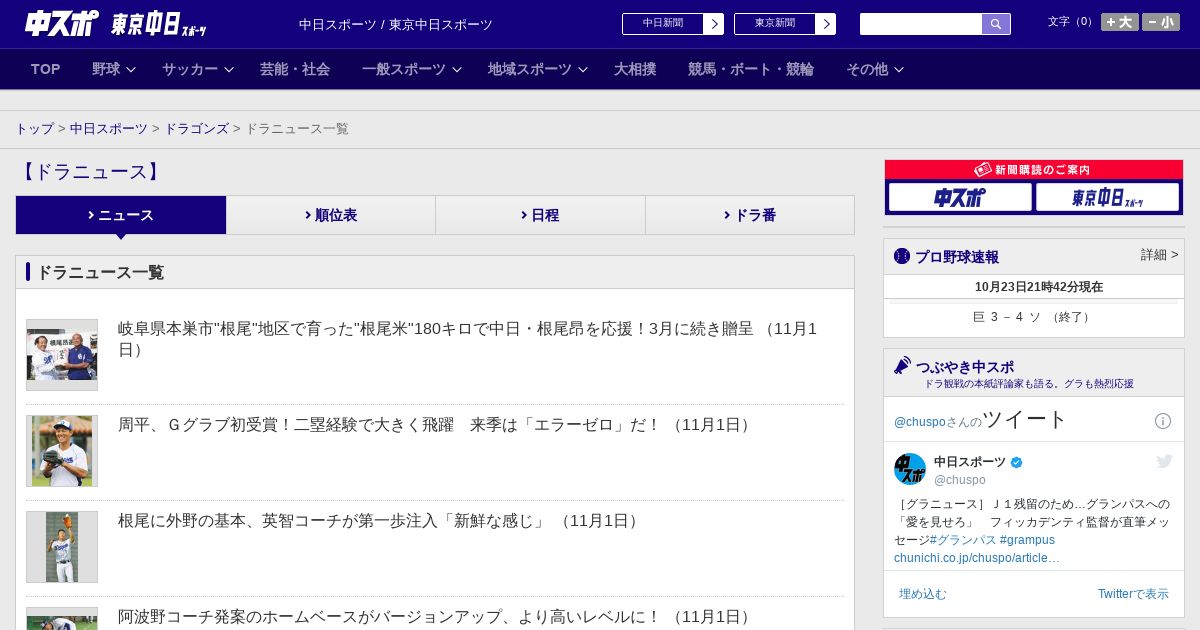The width and height of the screenshot is (1200, 630).
Task: Switch to the 順位表 tab
Action: point(331,215)
